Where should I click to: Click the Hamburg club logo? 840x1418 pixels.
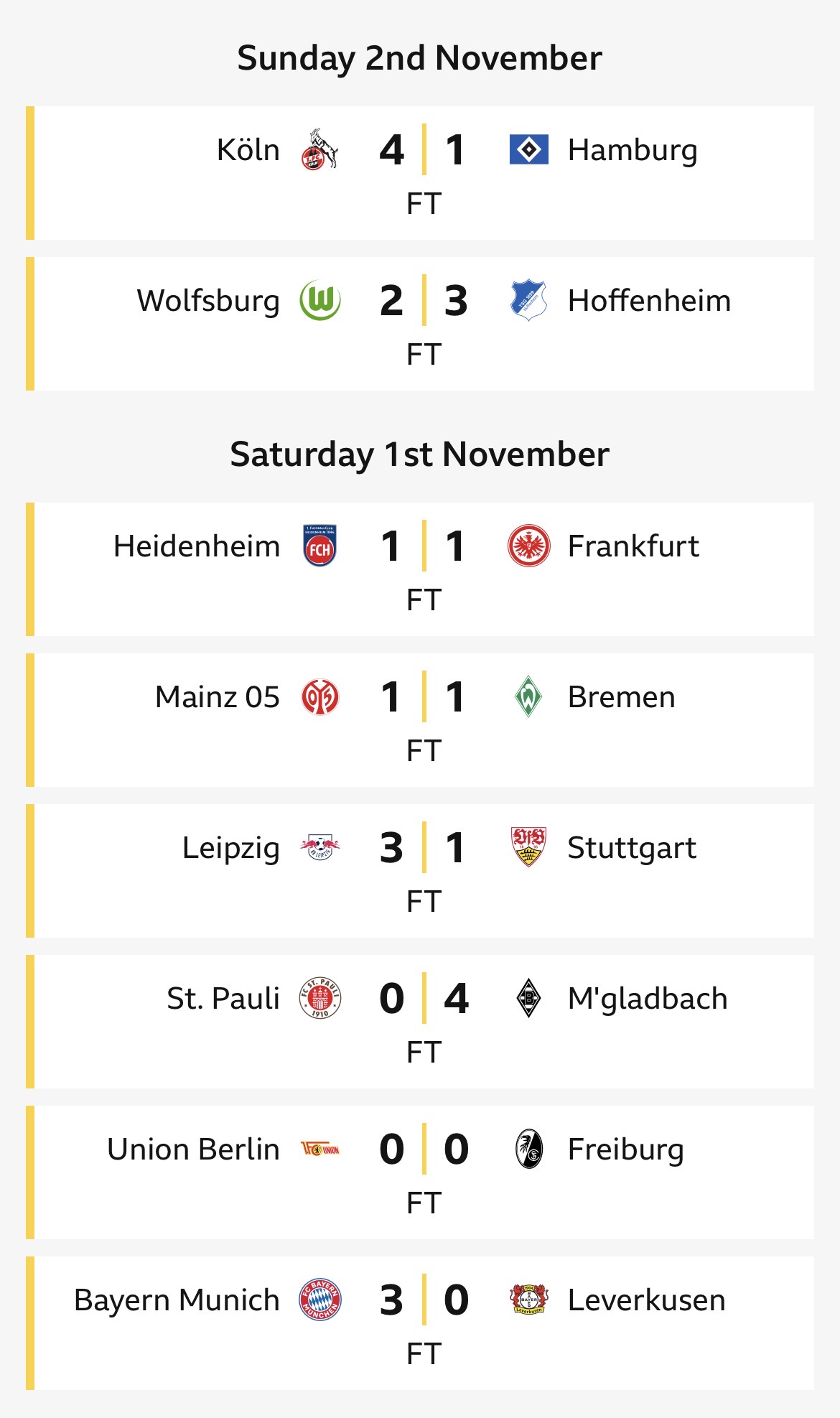[x=528, y=150]
